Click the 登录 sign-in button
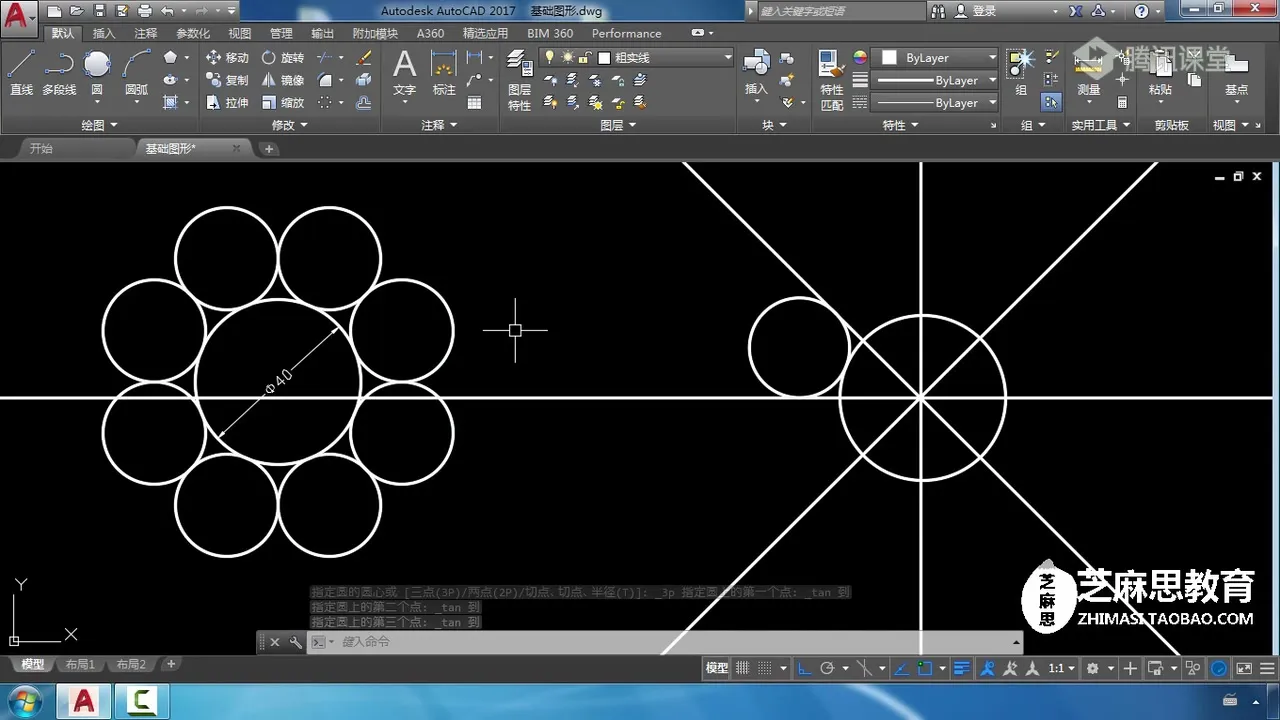 click(983, 11)
